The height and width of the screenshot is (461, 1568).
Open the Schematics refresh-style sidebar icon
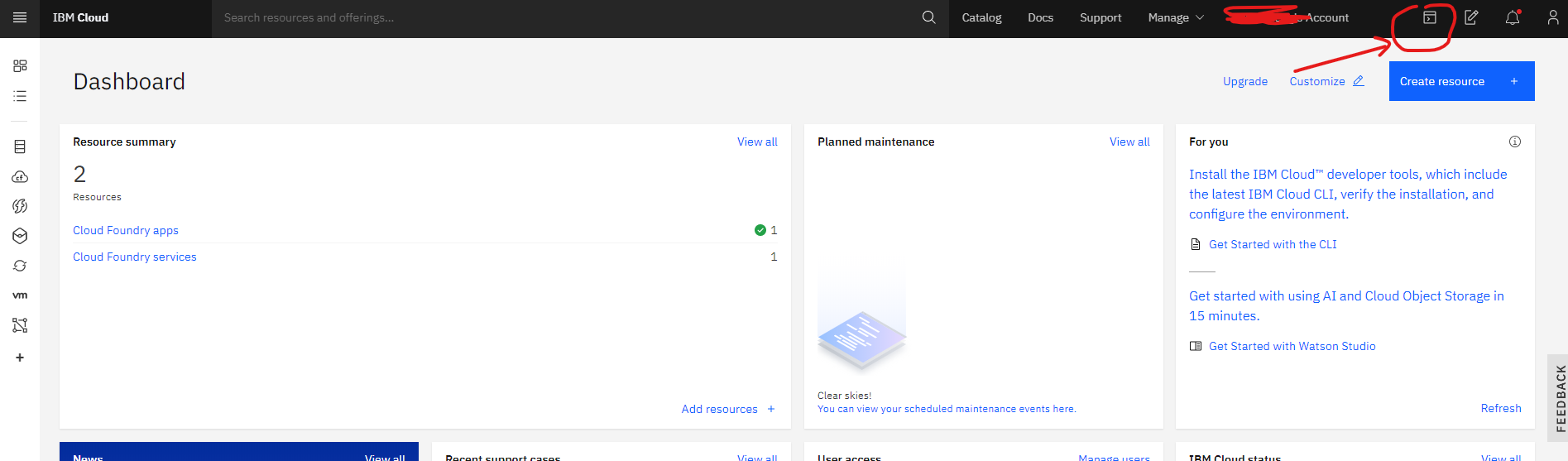point(20,266)
